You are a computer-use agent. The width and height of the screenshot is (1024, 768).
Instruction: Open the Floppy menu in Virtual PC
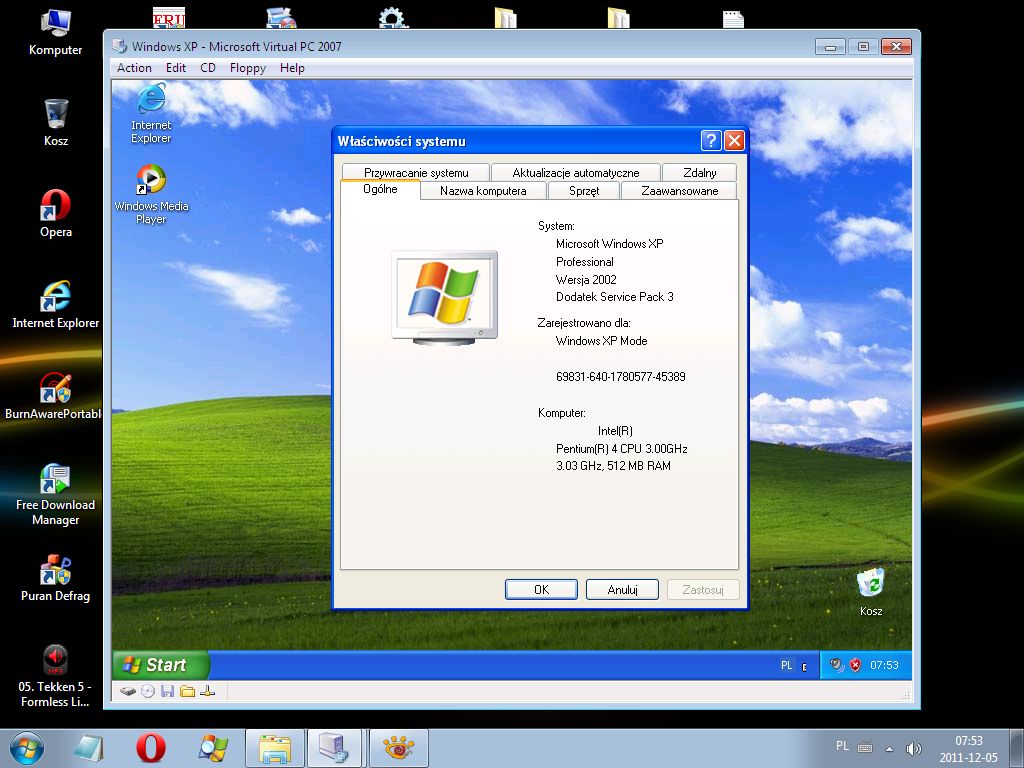(248, 68)
